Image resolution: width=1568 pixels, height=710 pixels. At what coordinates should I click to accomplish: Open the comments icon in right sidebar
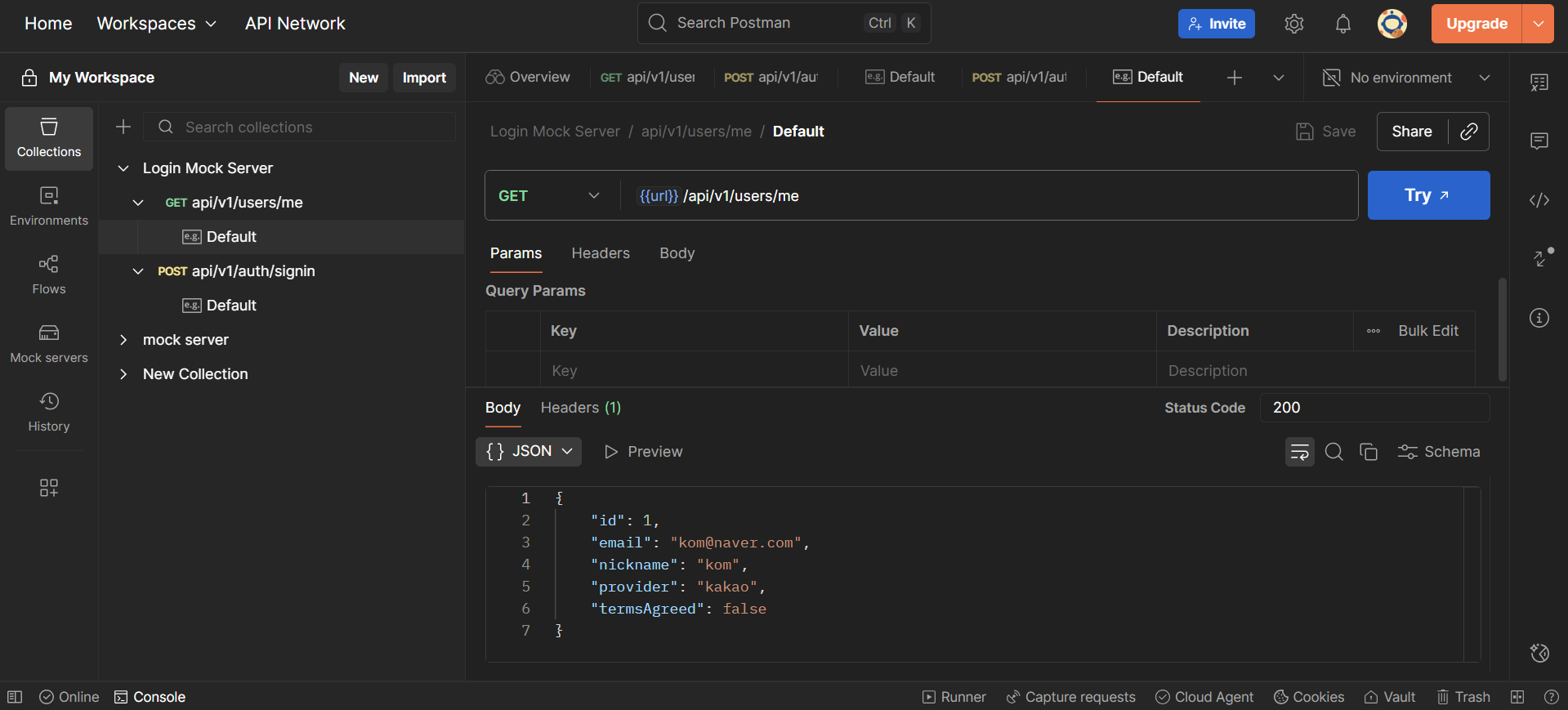click(x=1539, y=141)
